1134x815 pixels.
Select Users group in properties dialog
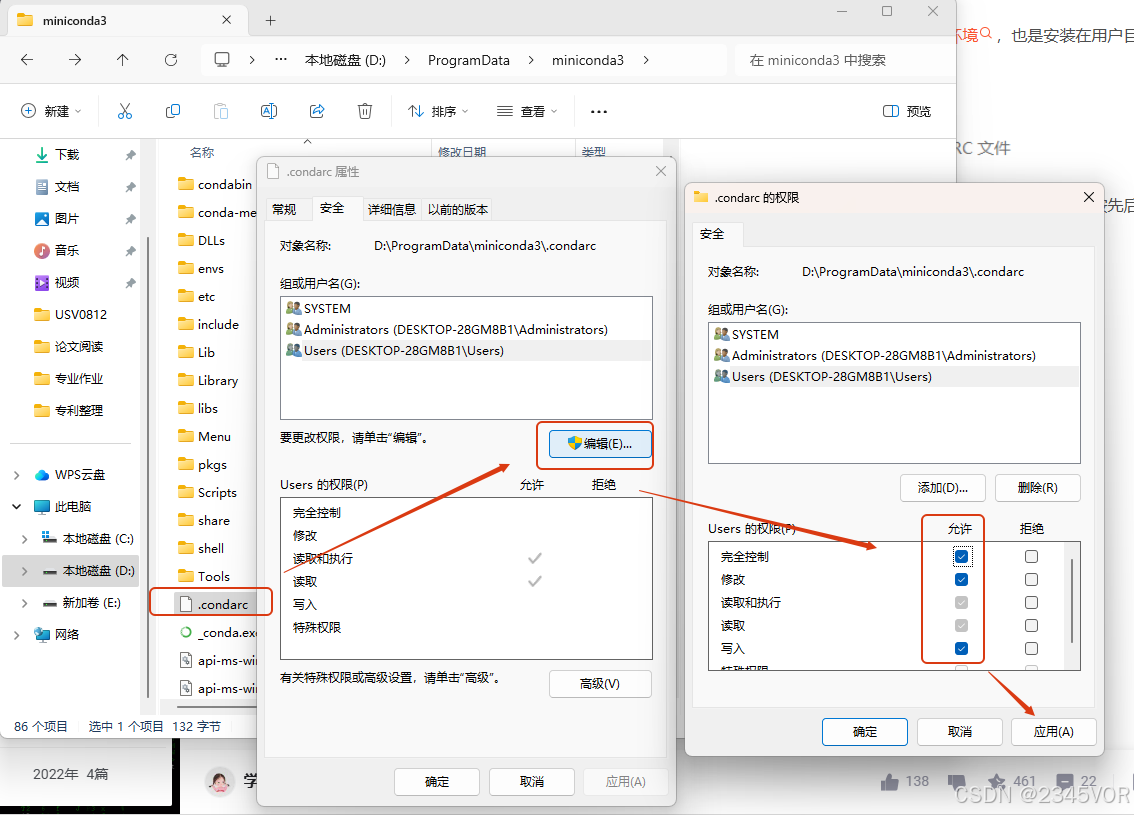pos(466,351)
